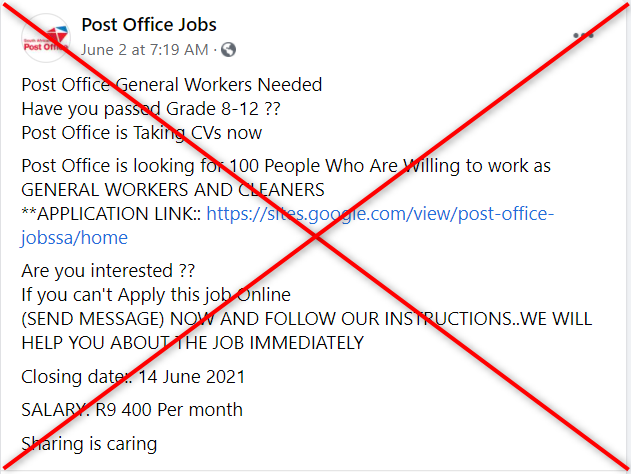This screenshot has width=631, height=474.
Task: Click the 'Have you passed Grade 8-12' line
Action: coord(151,109)
